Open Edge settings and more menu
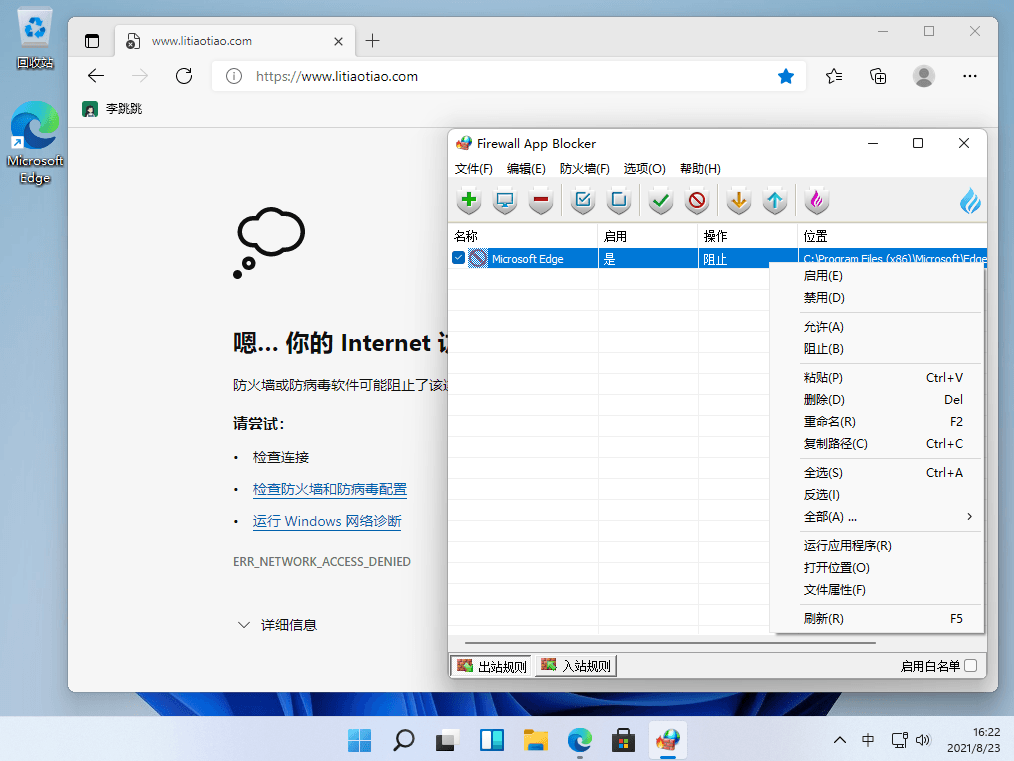Screen dimensions: 1014x761 [969, 76]
